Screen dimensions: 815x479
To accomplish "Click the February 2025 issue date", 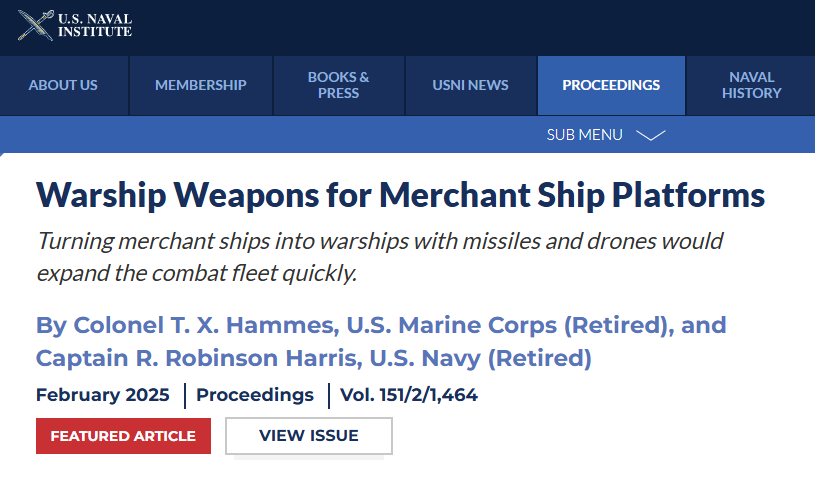I will tap(102, 395).
